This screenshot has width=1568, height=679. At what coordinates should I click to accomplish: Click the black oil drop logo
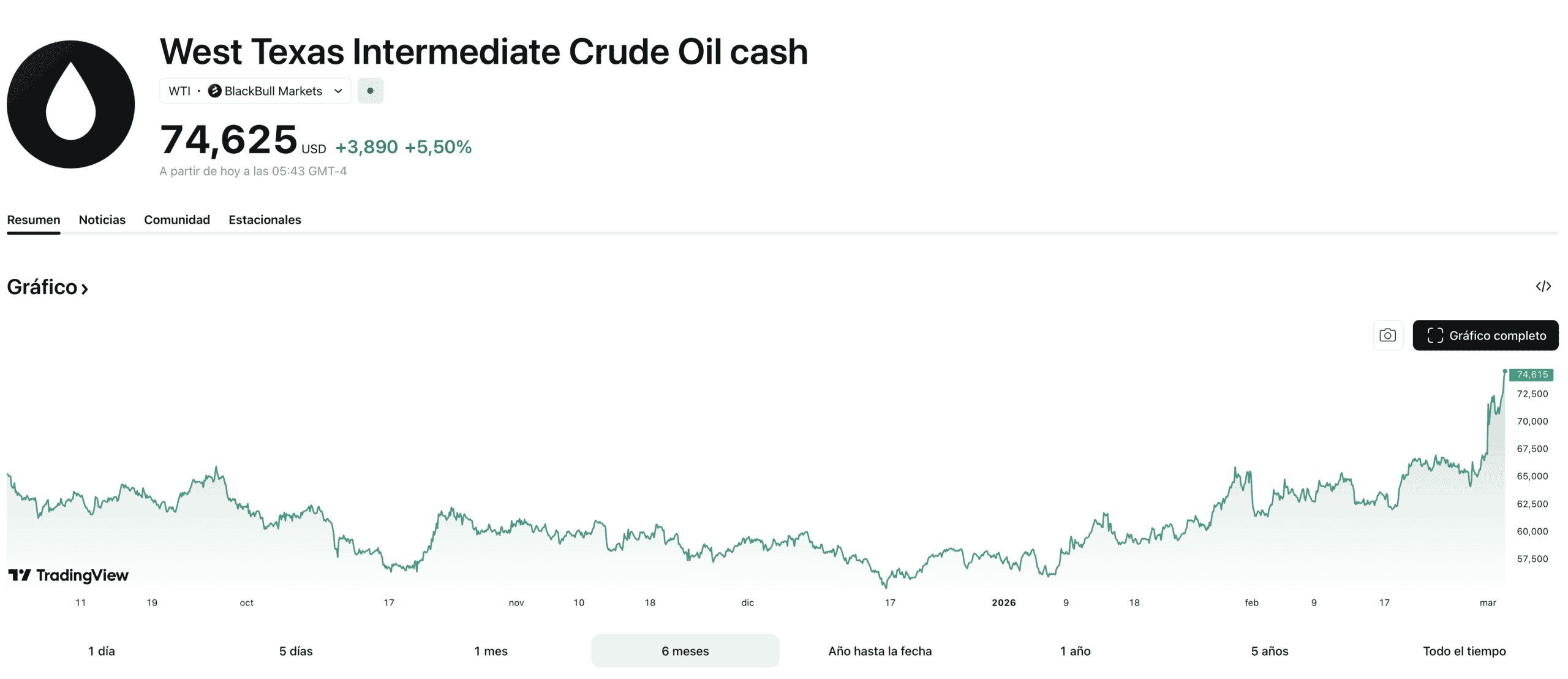(x=71, y=104)
